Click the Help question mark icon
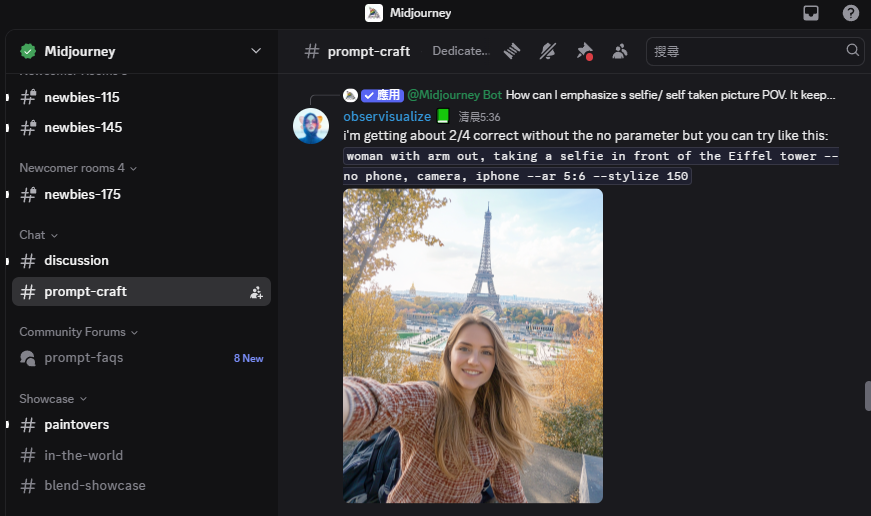This screenshot has width=871, height=516. pos(850,13)
